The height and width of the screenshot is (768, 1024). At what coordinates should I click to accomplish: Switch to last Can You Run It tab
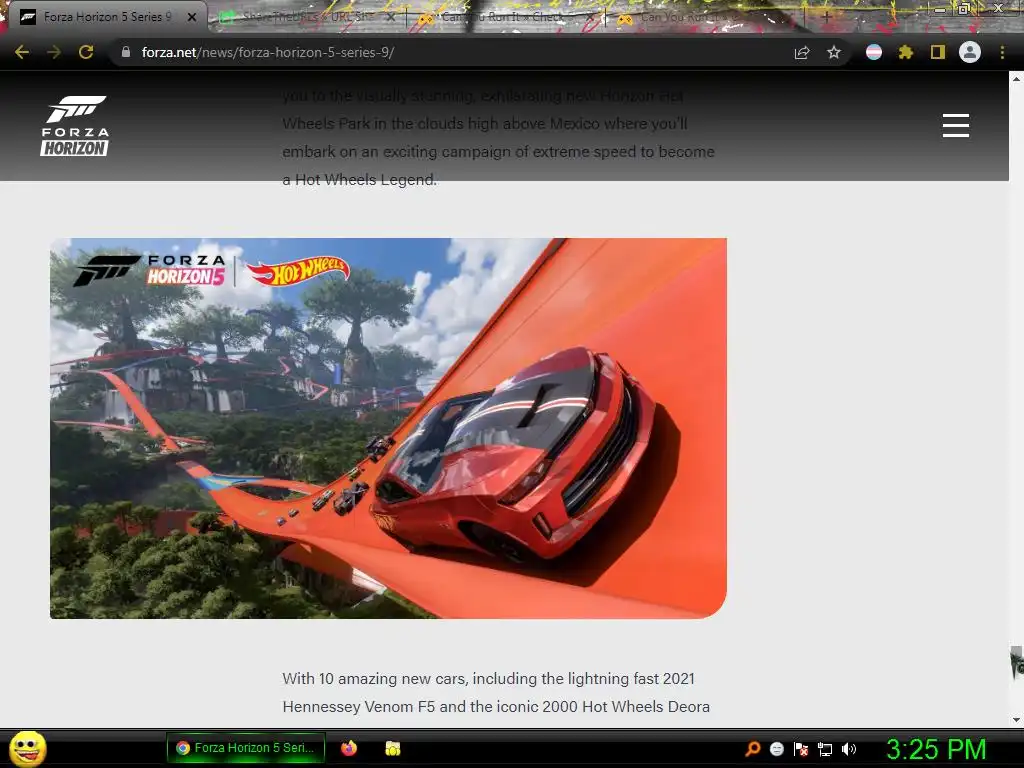pos(705,17)
